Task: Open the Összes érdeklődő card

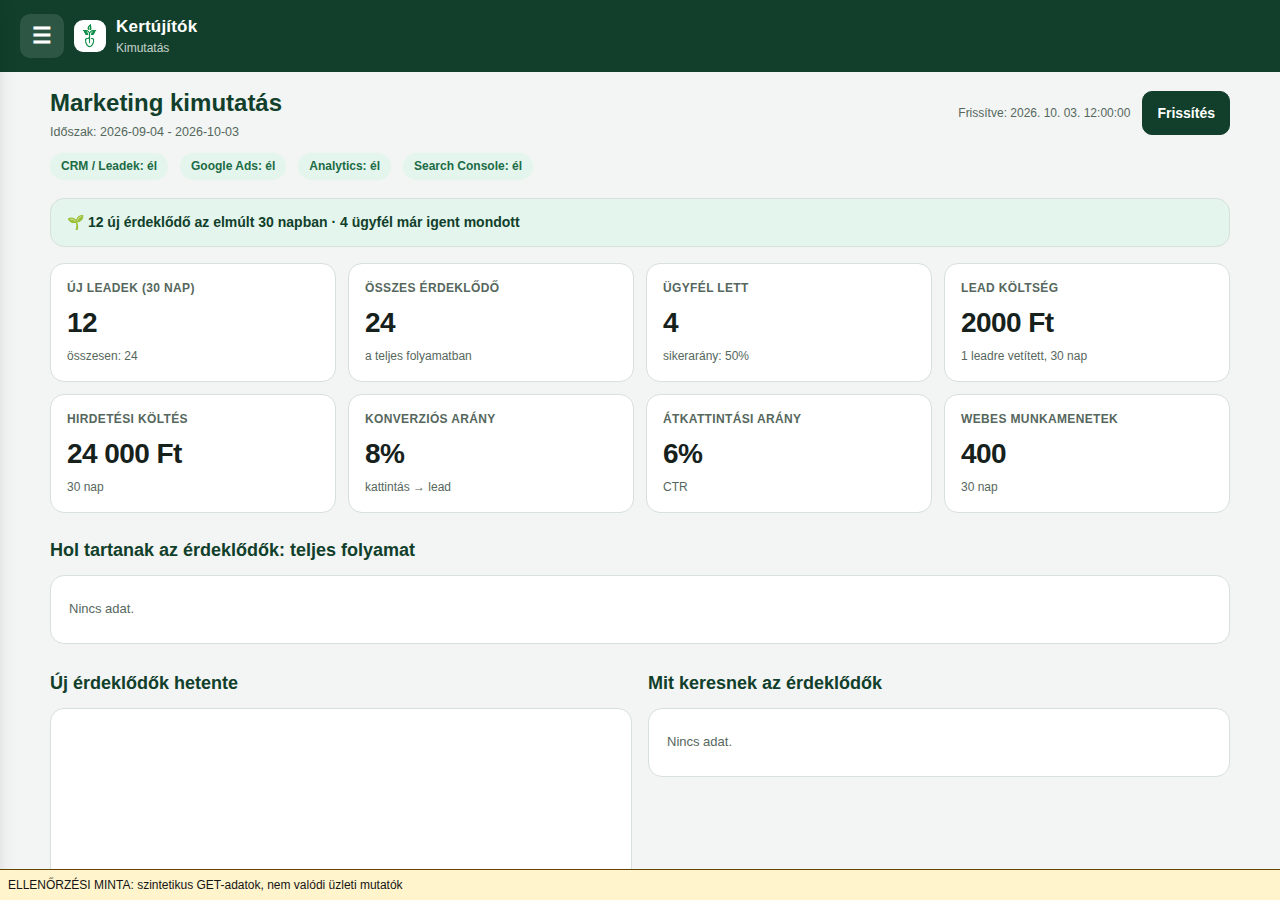Action: (491, 322)
